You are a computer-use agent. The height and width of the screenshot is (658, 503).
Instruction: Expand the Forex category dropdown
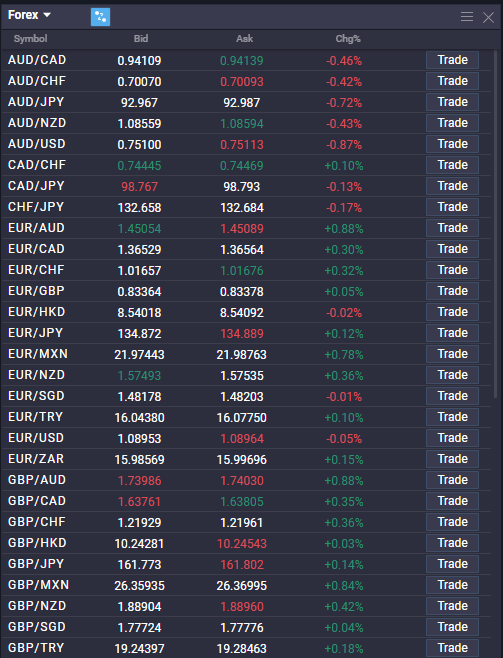[29, 15]
